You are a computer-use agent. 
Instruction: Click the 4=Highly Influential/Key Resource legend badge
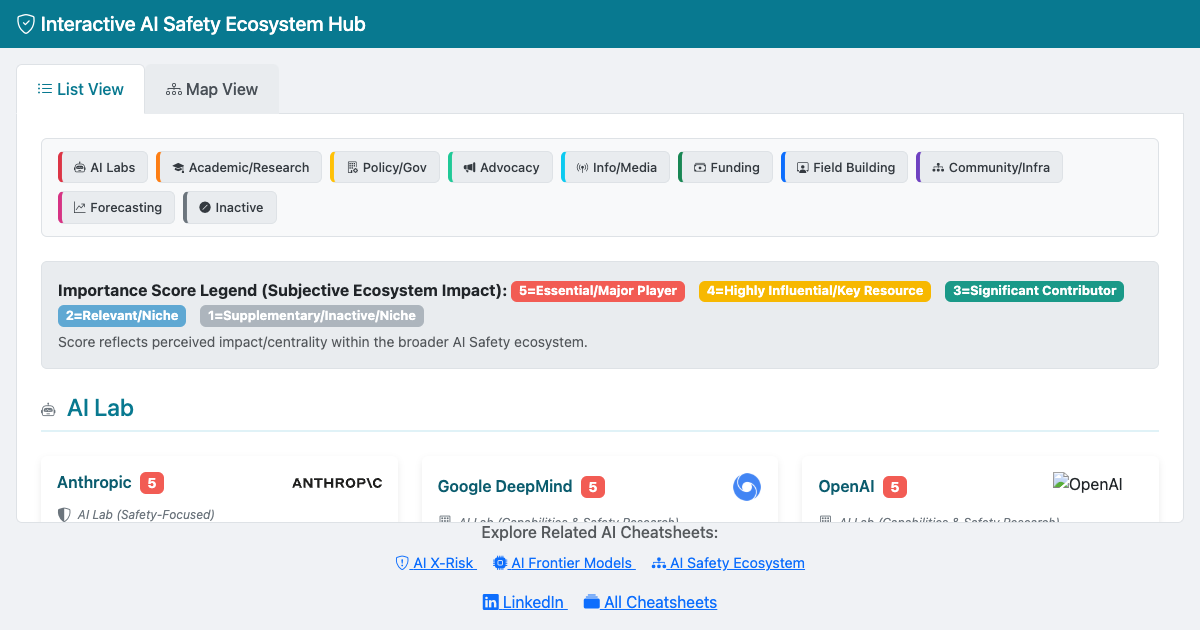click(x=815, y=291)
